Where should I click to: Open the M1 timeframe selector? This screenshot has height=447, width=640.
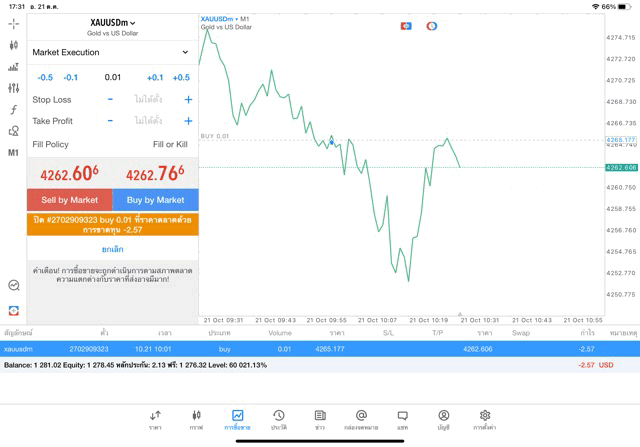(x=13, y=153)
